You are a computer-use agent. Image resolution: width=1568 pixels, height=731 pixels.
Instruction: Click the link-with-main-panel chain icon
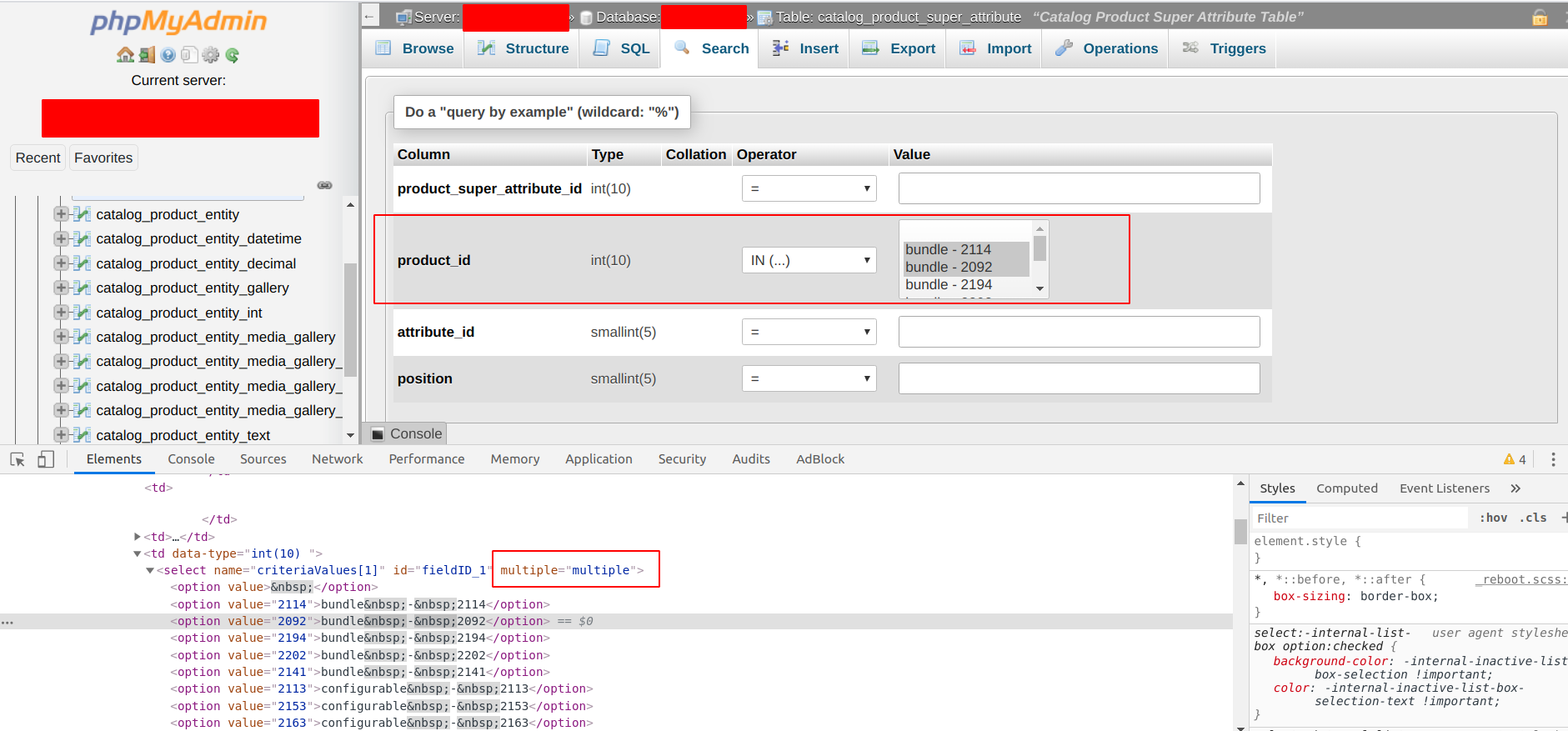(x=325, y=185)
